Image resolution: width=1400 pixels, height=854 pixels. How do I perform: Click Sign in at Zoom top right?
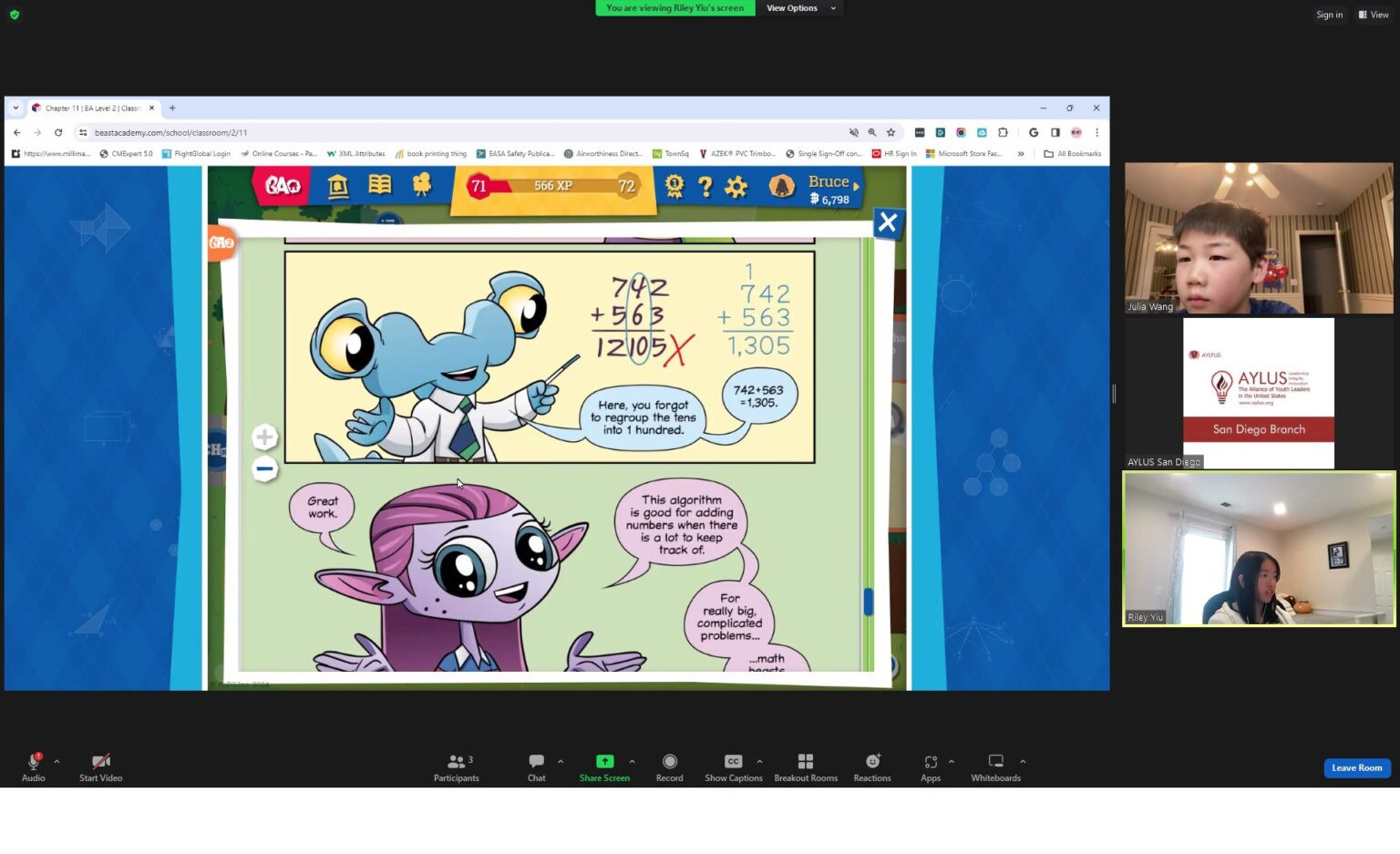[x=1329, y=15]
